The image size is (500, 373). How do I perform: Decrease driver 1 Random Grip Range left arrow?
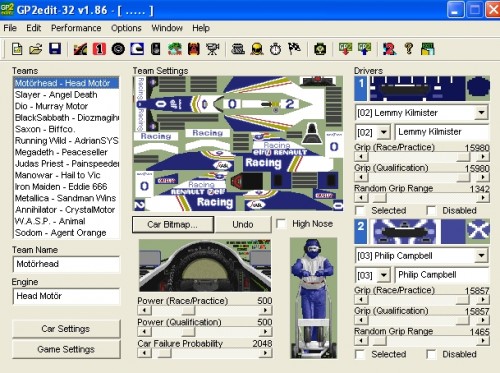pos(361,198)
